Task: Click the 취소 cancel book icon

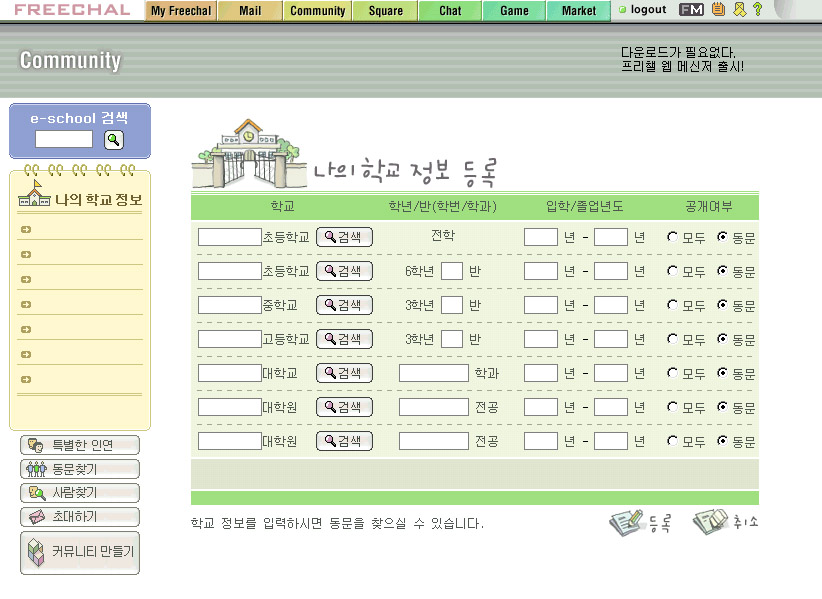Action: 710,522
